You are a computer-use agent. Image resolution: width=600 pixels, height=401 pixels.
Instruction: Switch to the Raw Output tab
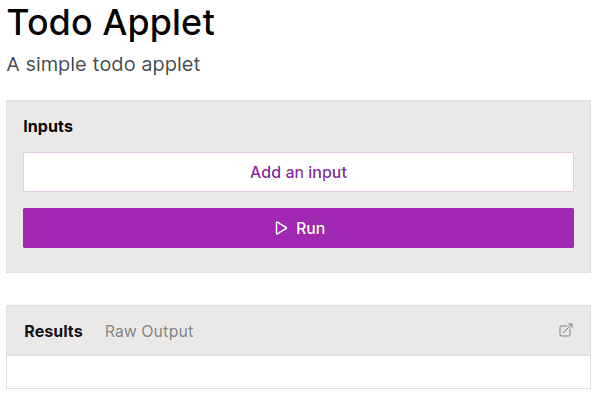pyautogui.click(x=149, y=331)
